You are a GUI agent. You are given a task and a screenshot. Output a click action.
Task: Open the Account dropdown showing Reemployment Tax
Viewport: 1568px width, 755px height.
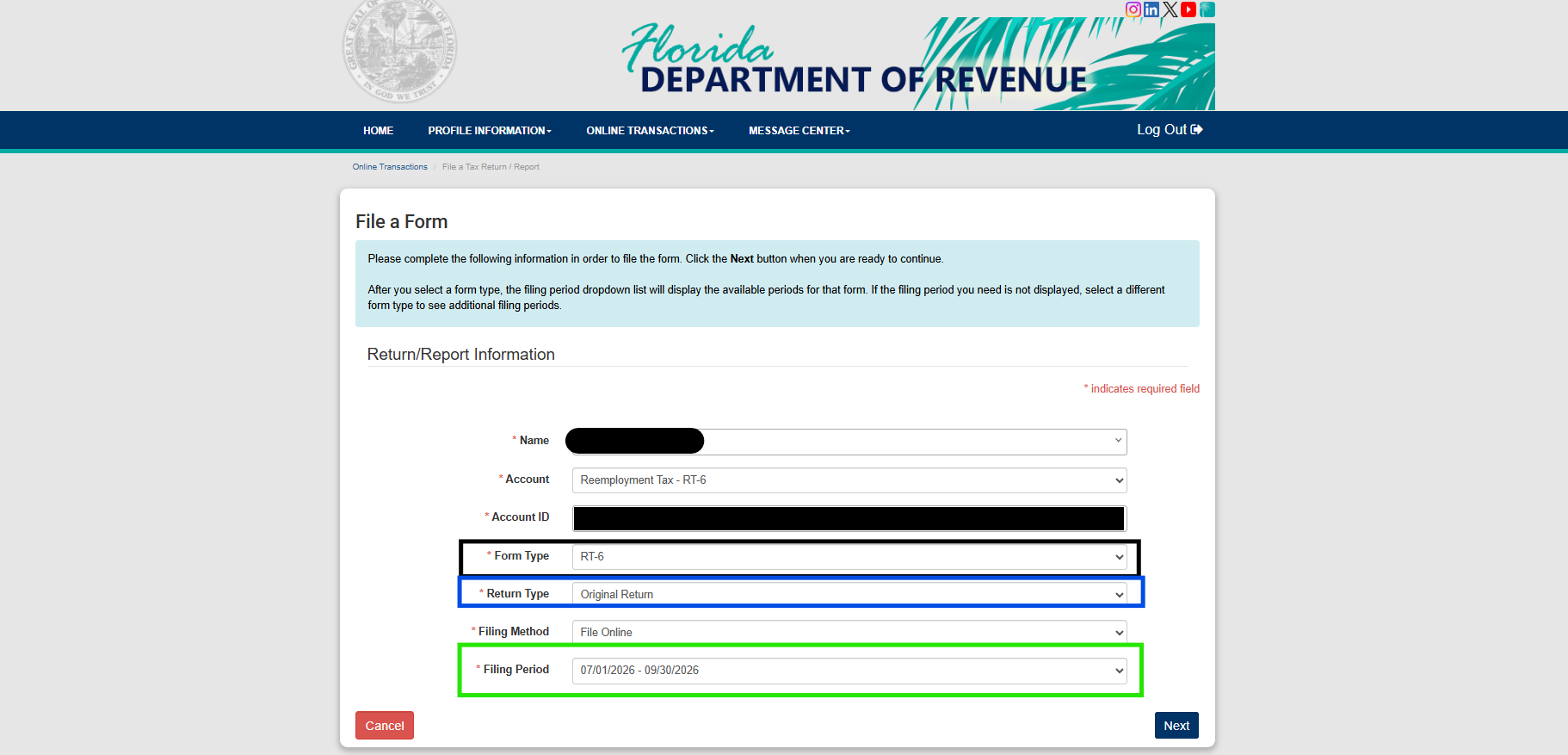pos(849,480)
